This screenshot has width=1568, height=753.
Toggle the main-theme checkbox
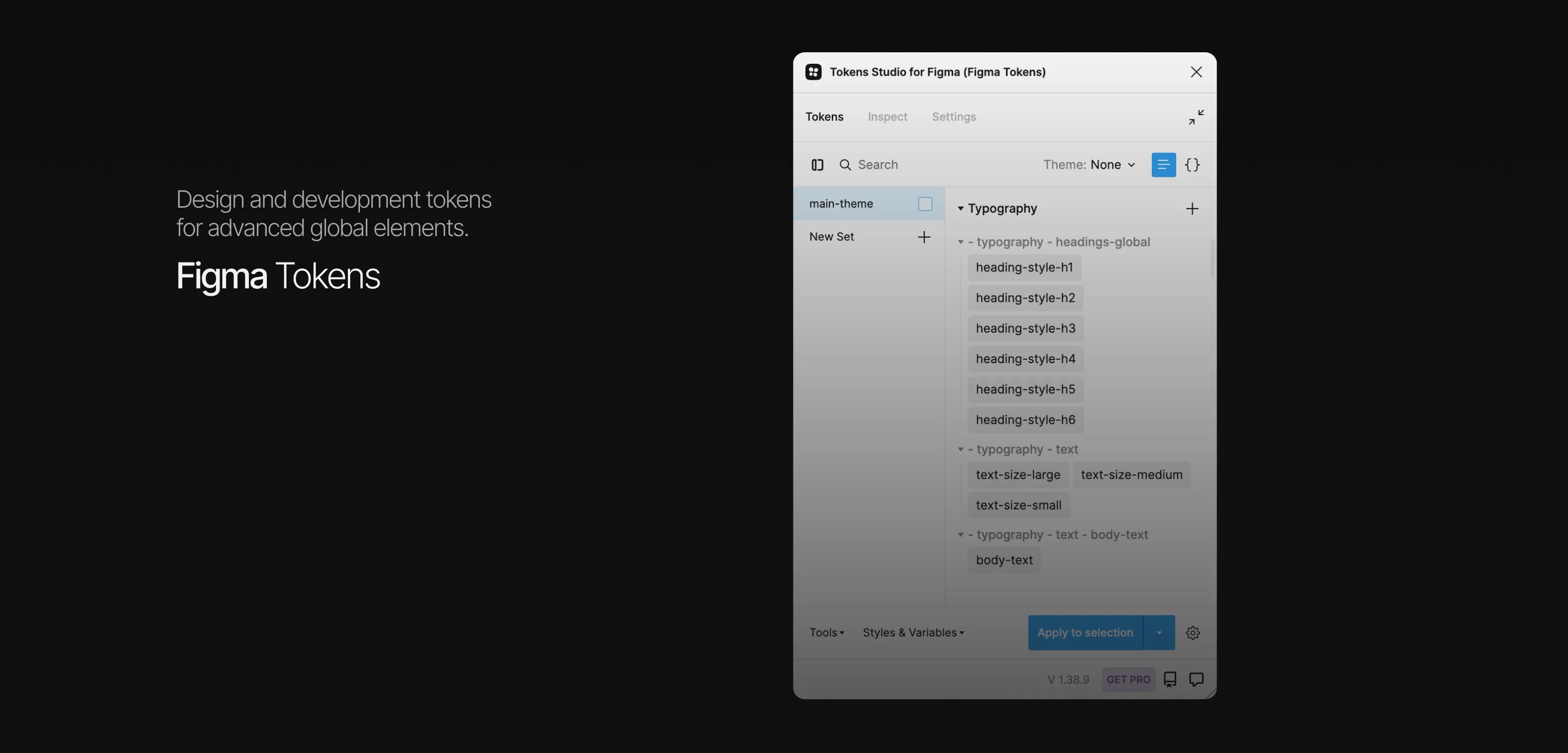coord(924,204)
